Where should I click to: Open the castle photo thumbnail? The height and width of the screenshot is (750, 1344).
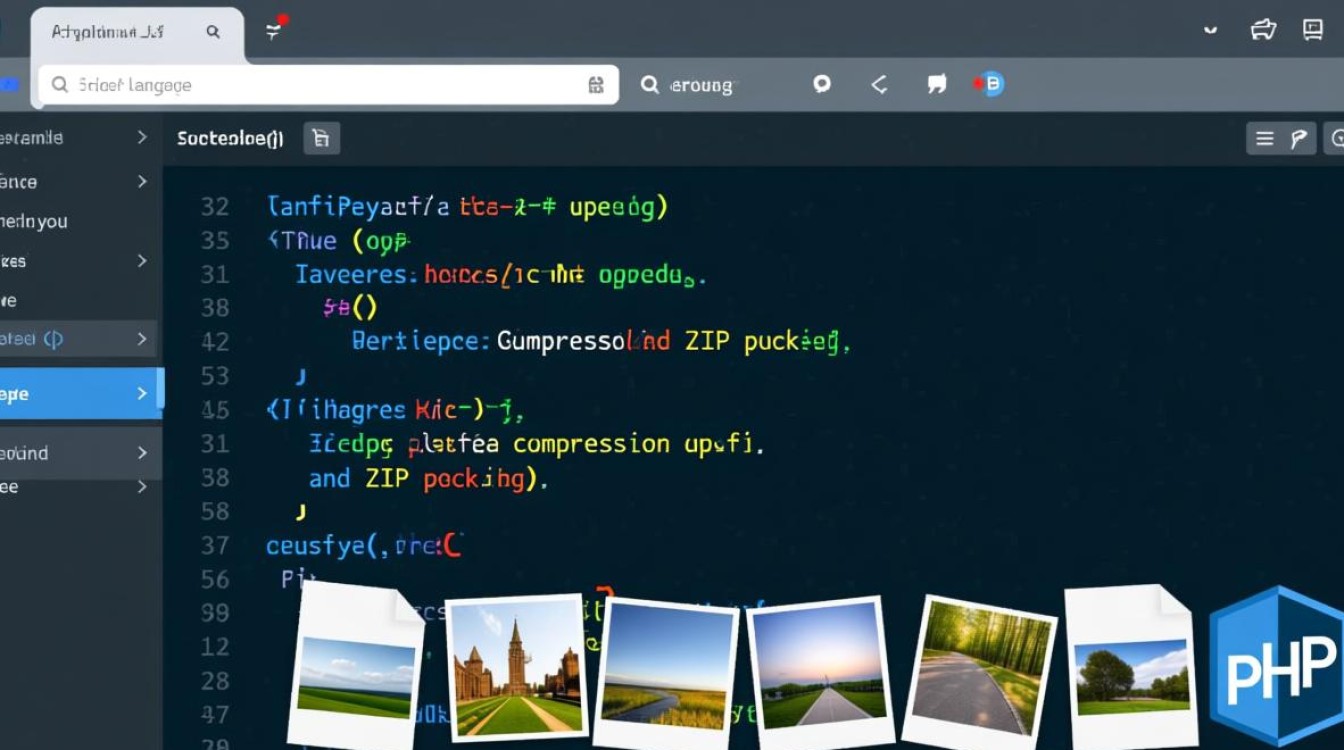click(x=517, y=665)
